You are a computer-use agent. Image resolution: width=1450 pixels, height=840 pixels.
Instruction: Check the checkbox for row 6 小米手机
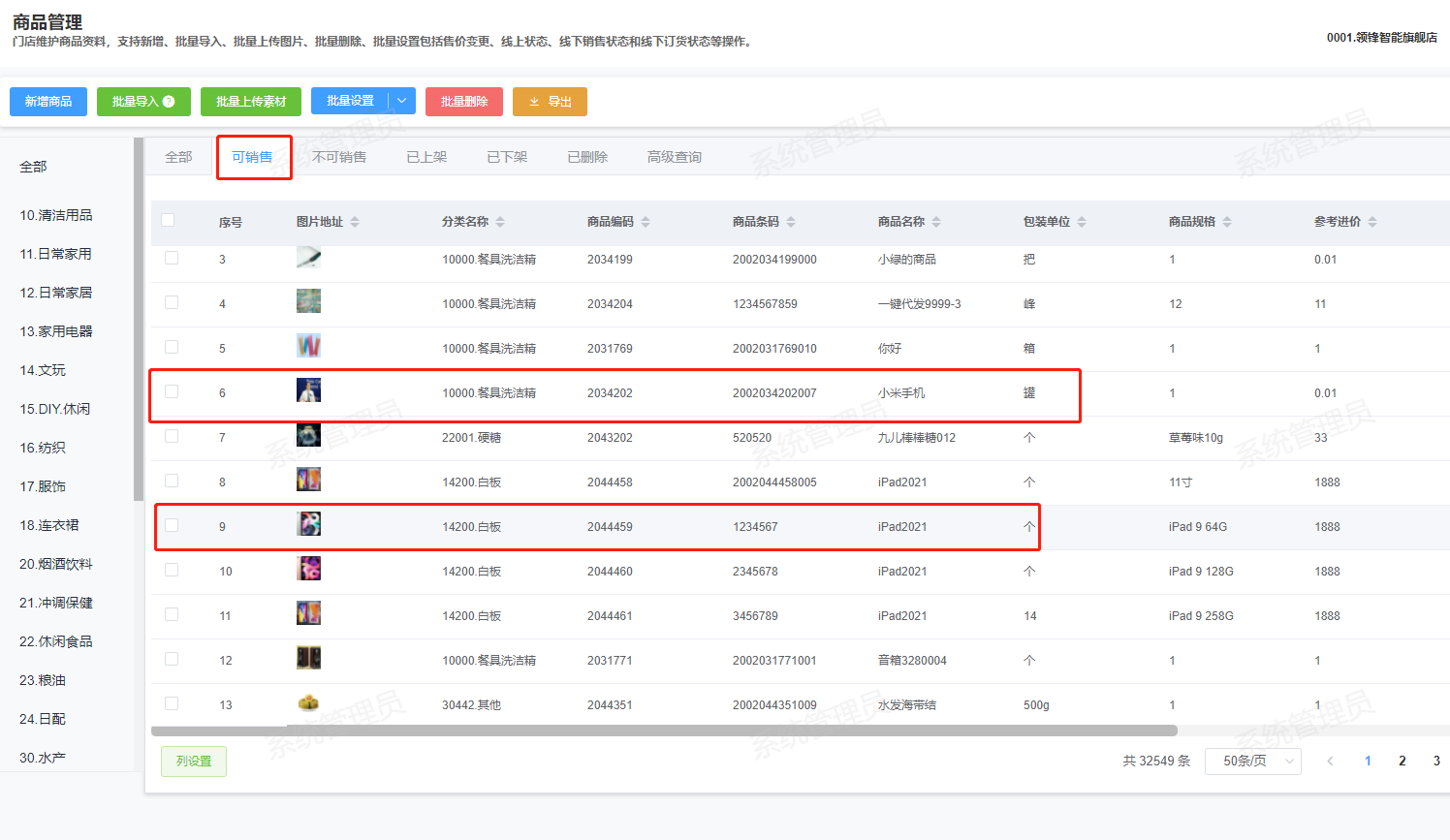coord(172,391)
